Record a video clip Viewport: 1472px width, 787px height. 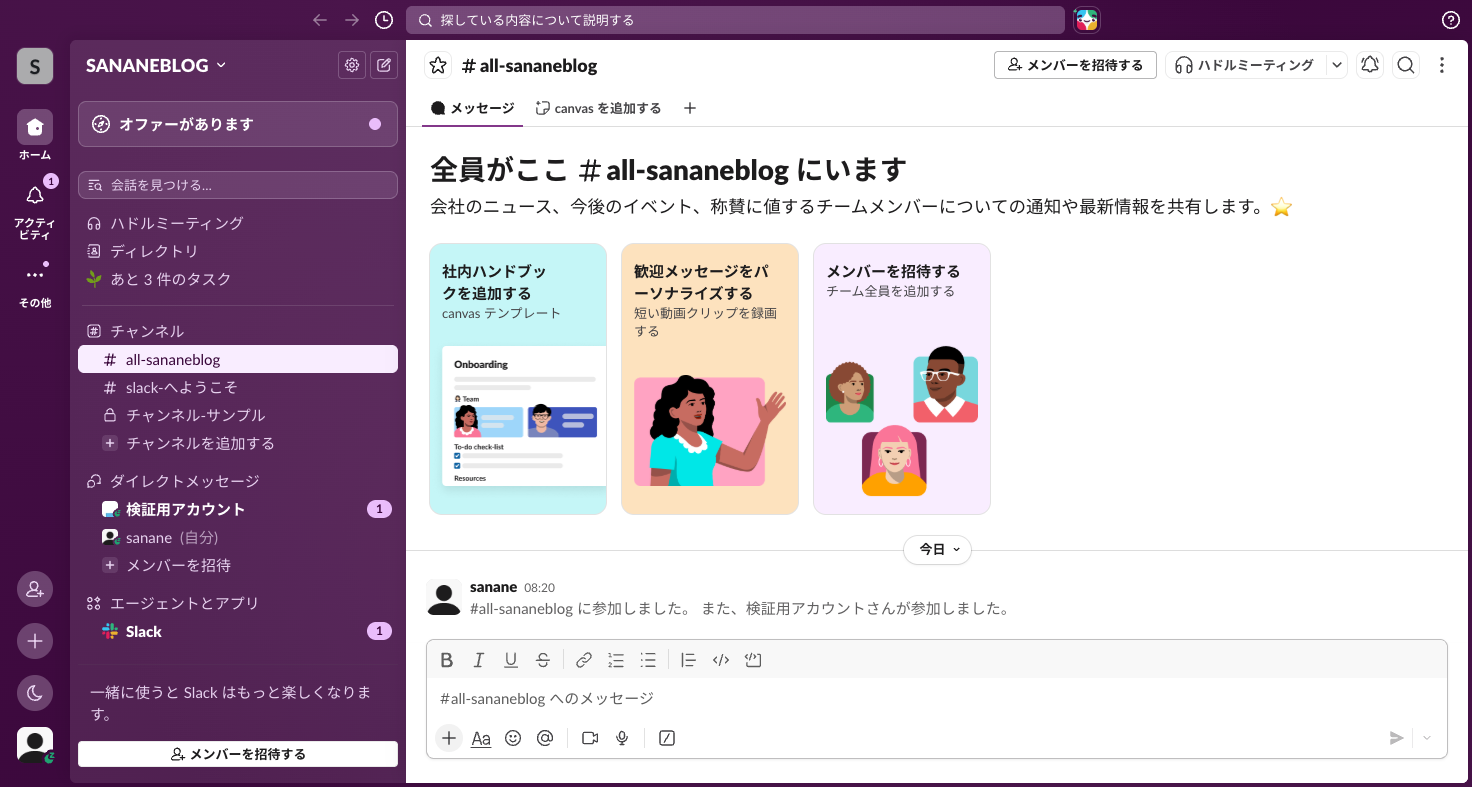(590, 738)
